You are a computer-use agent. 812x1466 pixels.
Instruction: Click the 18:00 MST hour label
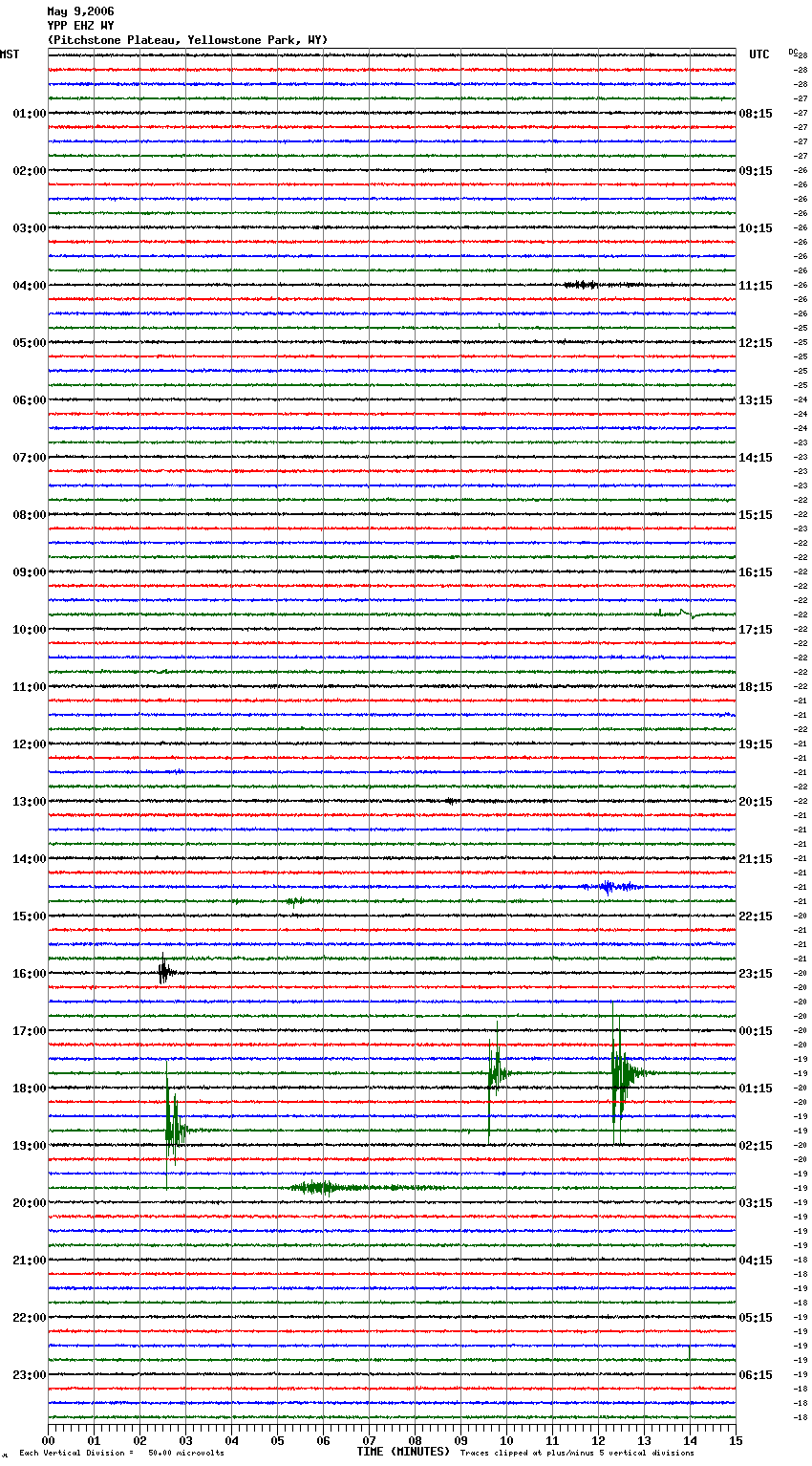coord(29,1089)
